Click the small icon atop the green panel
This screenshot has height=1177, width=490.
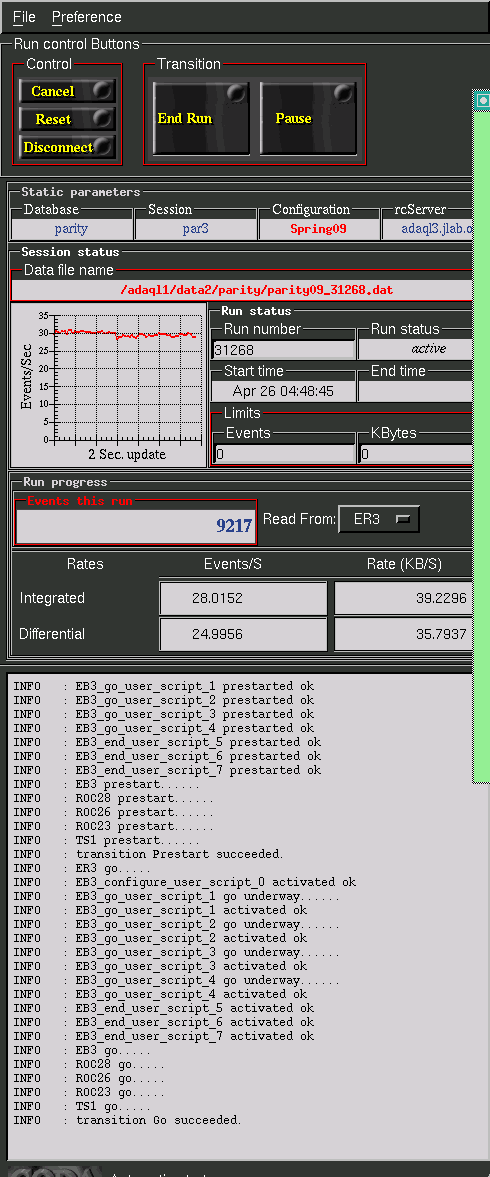(482, 101)
